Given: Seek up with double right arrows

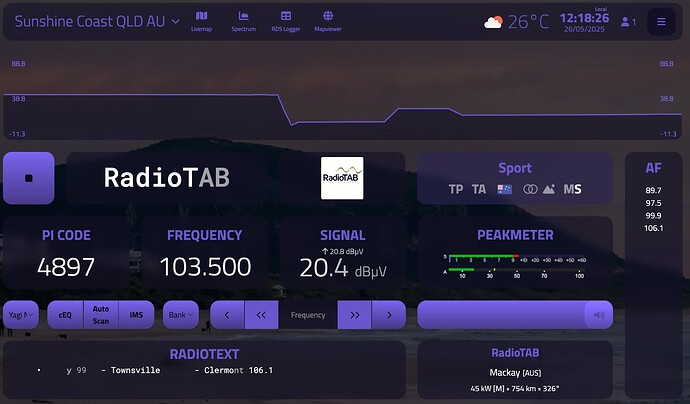Looking at the screenshot, I should tap(354, 315).
